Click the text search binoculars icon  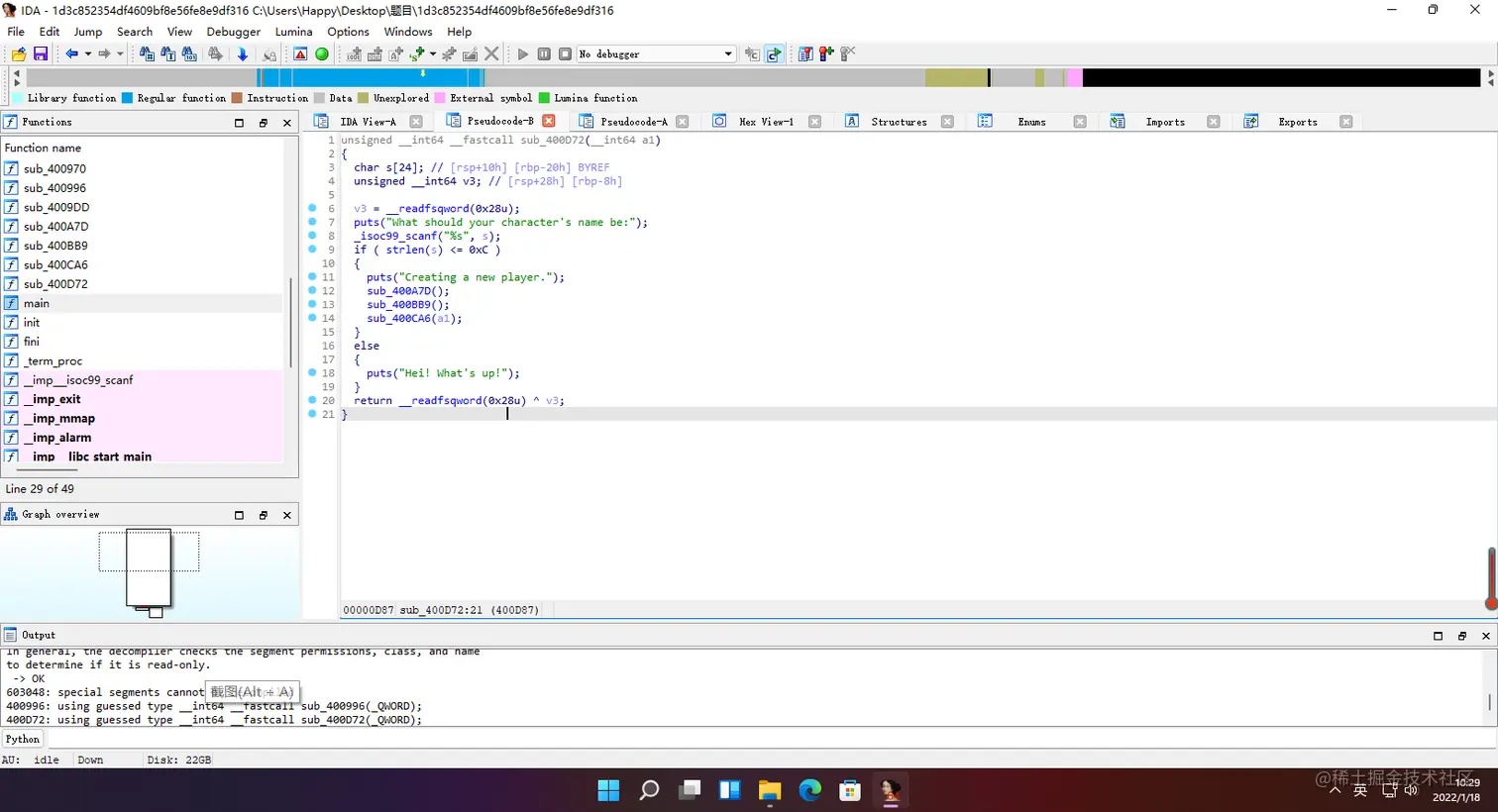coord(168,54)
